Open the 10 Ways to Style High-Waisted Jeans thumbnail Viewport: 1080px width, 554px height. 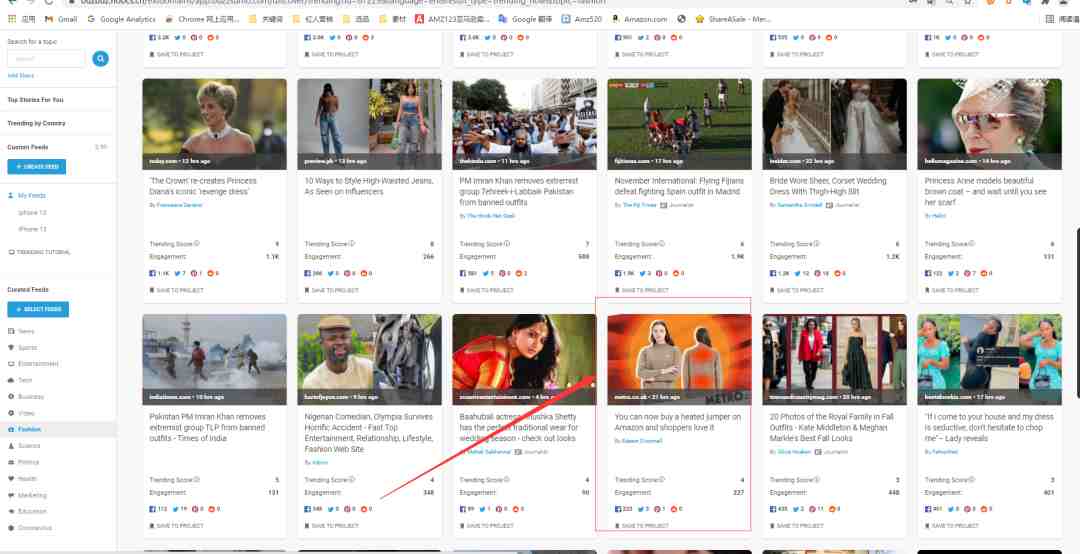[369, 124]
